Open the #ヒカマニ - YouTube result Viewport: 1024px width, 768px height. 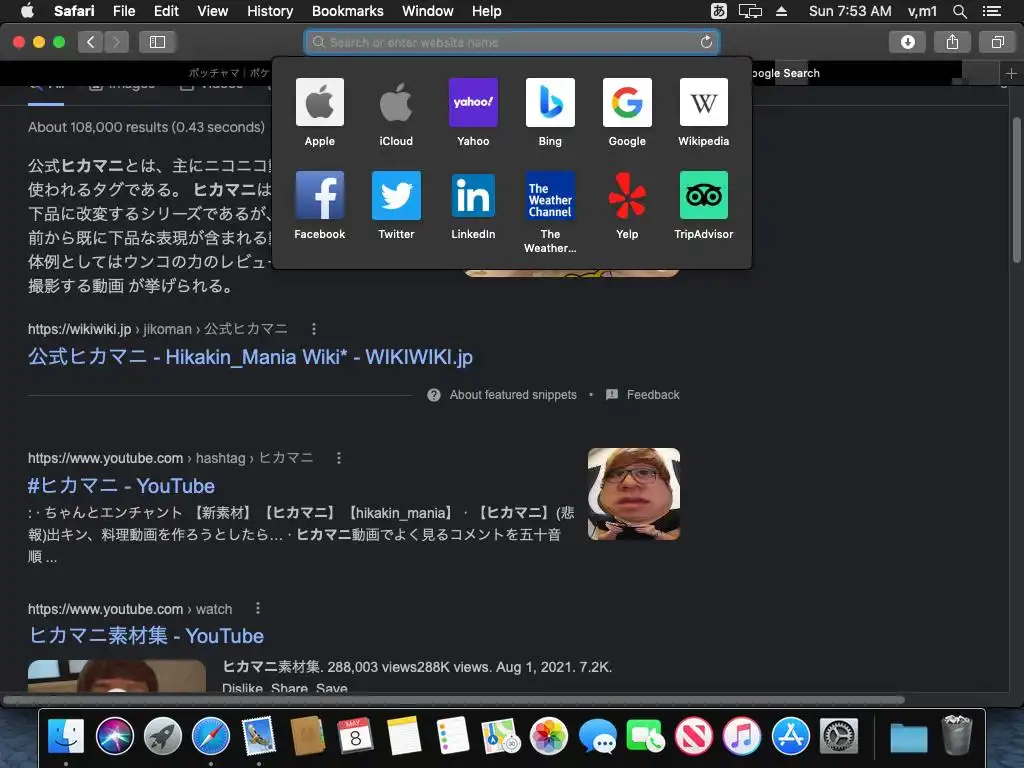(x=121, y=486)
